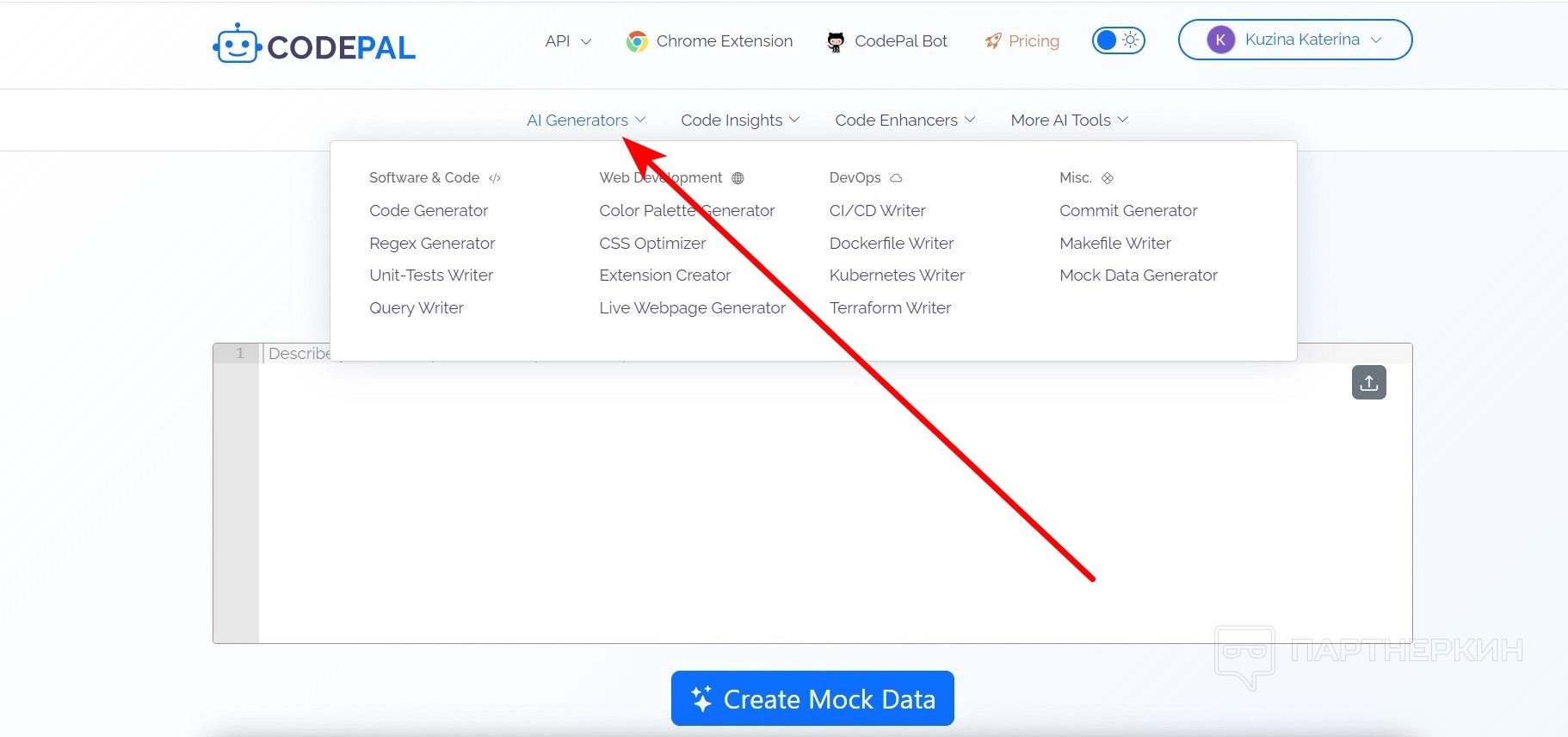Open Mock Data Generator

[x=1139, y=276]
